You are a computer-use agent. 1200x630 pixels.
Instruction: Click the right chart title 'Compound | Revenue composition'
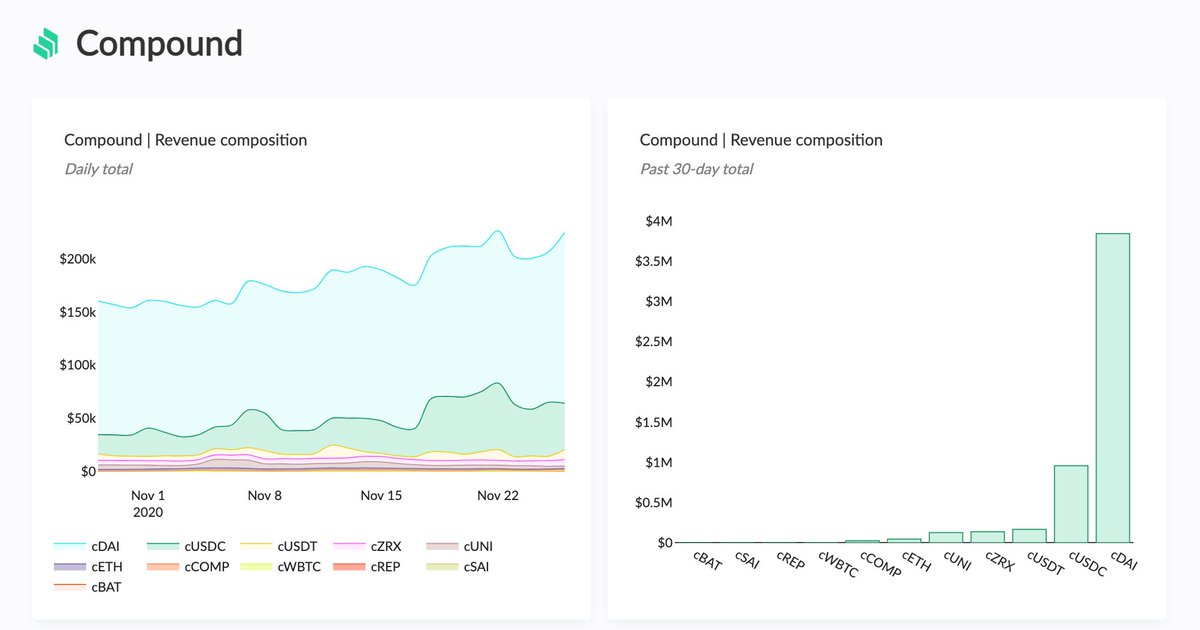pos(761,140)
